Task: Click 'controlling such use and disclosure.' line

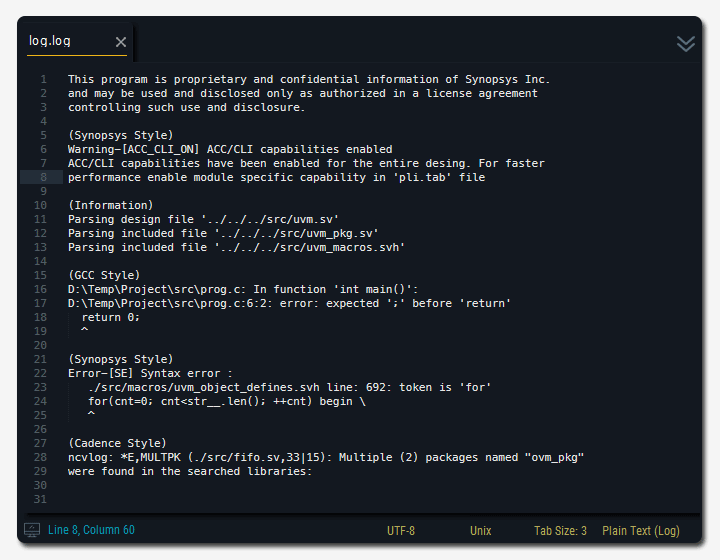Action: [x=186, y=107]
